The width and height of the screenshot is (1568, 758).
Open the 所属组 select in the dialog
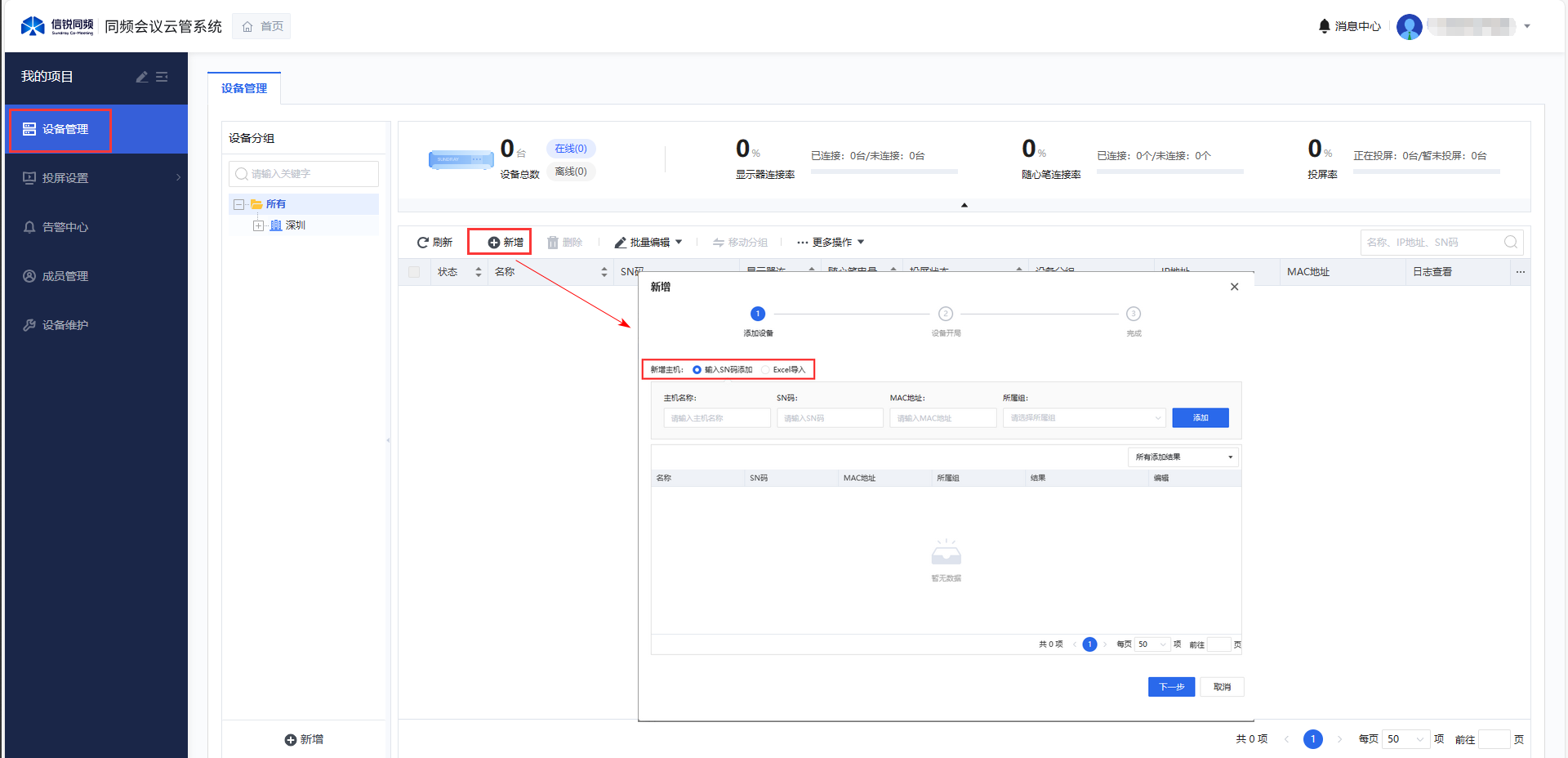(1084, 418)
